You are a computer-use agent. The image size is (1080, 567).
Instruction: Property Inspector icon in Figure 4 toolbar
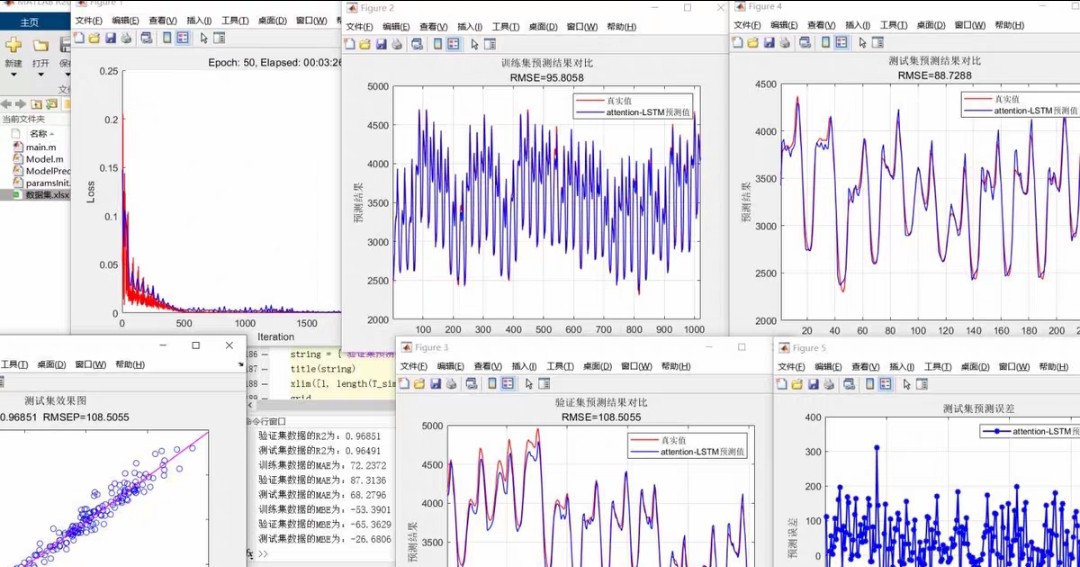(878, 43)
